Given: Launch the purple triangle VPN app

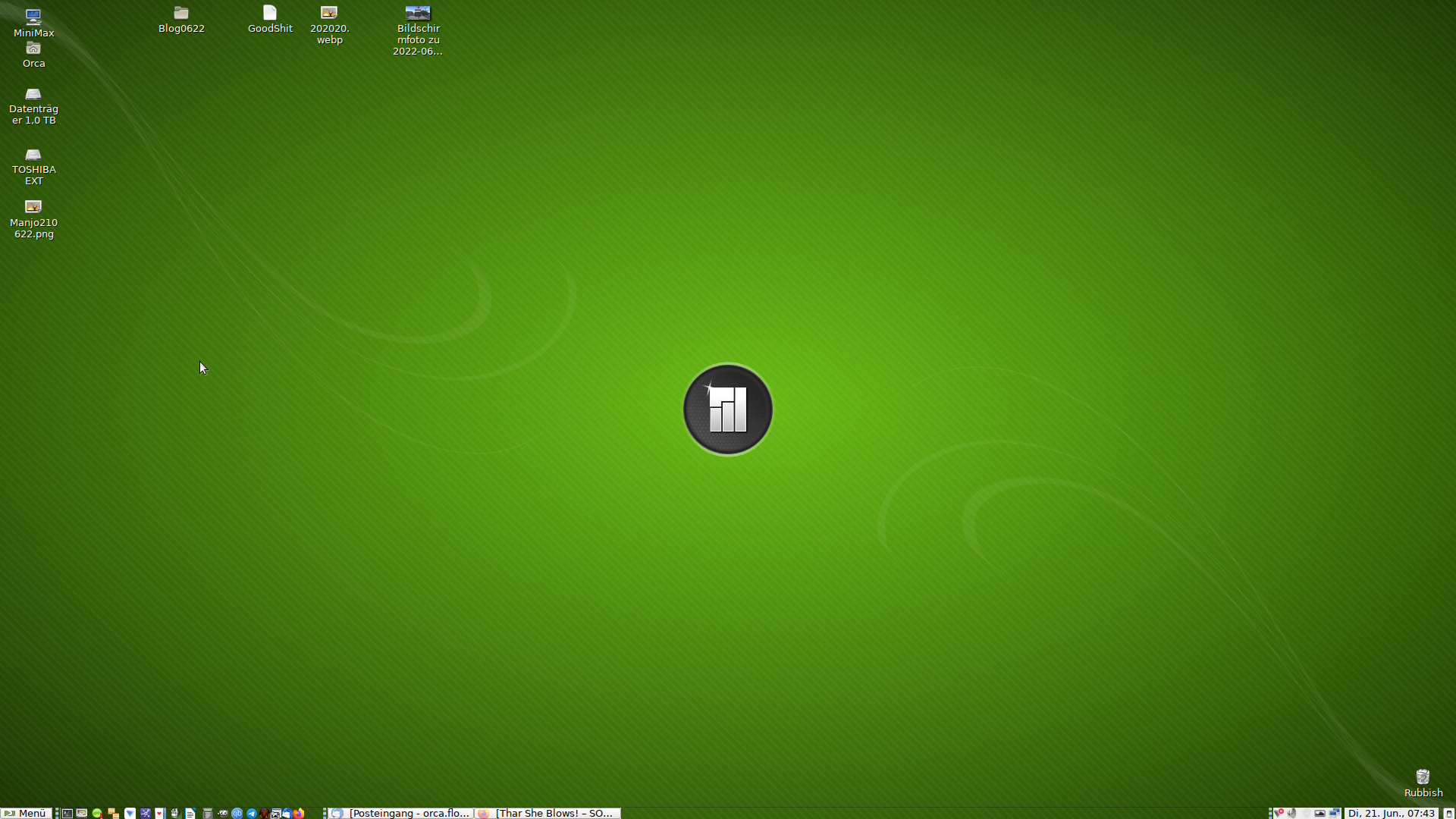Looking at the screenshot, I should (x=130, y=813).
